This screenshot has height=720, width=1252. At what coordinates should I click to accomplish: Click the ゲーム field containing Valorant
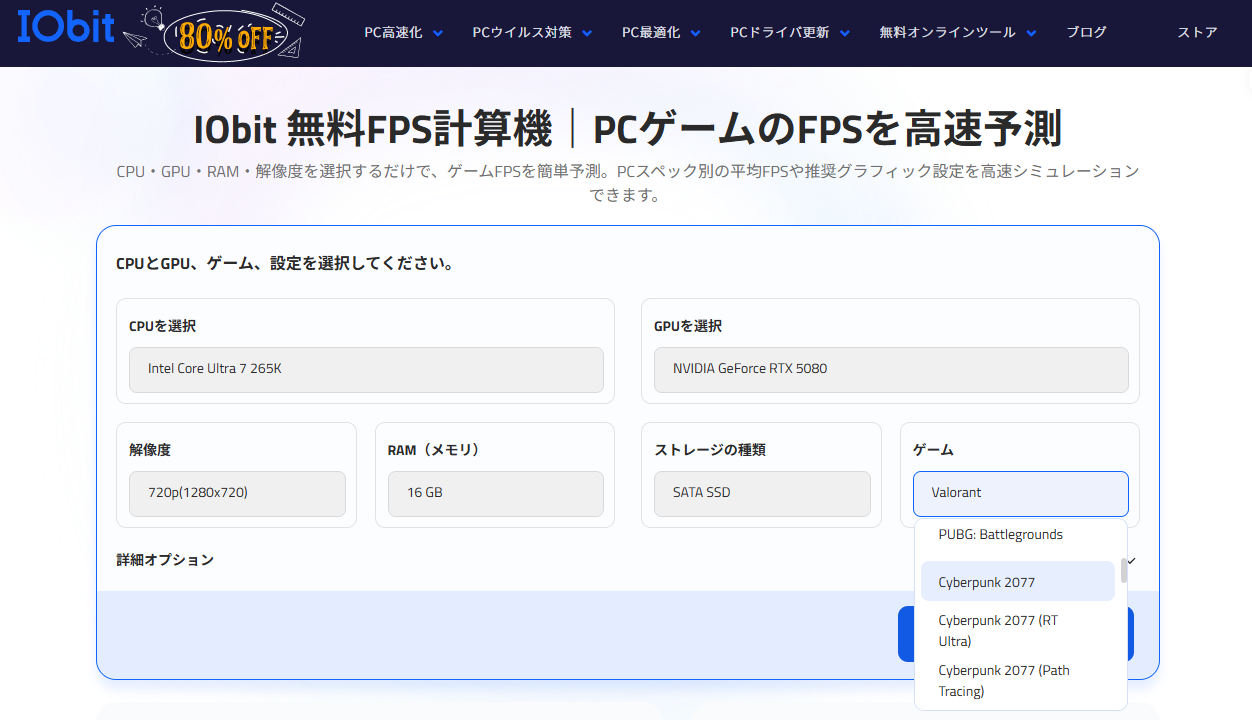[x=1021, y=493]
